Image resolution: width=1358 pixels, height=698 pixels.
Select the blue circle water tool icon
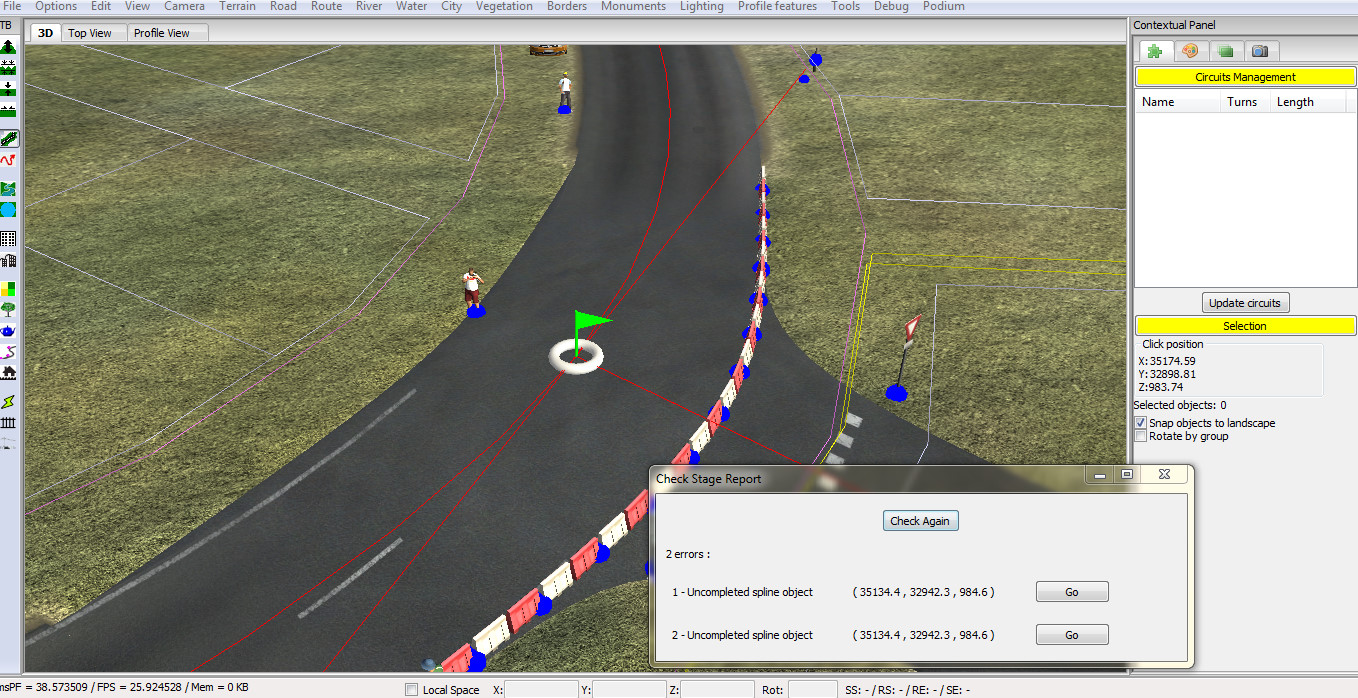(x=9, y=210)
